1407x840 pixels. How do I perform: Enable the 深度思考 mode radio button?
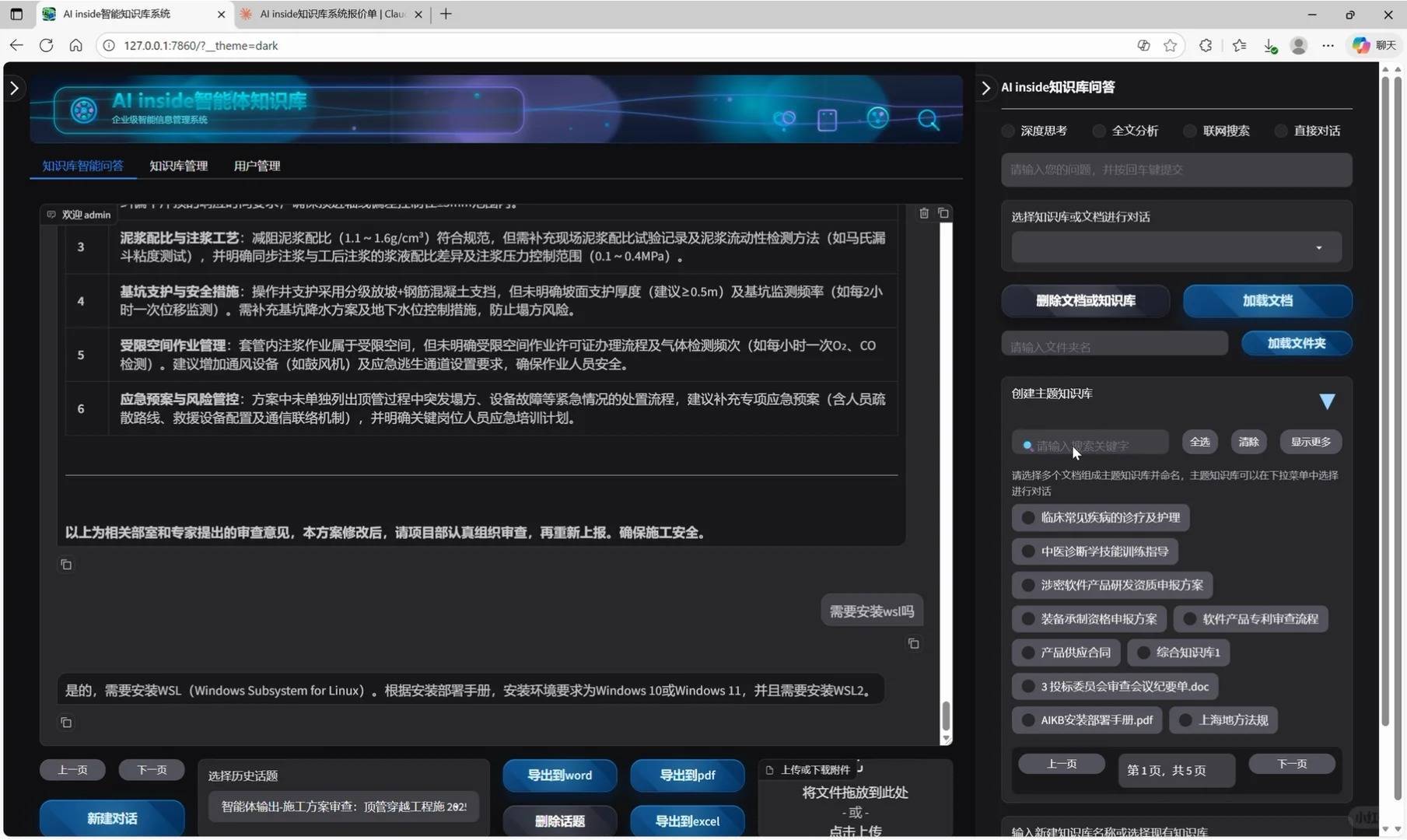(x=1007, y=131)
